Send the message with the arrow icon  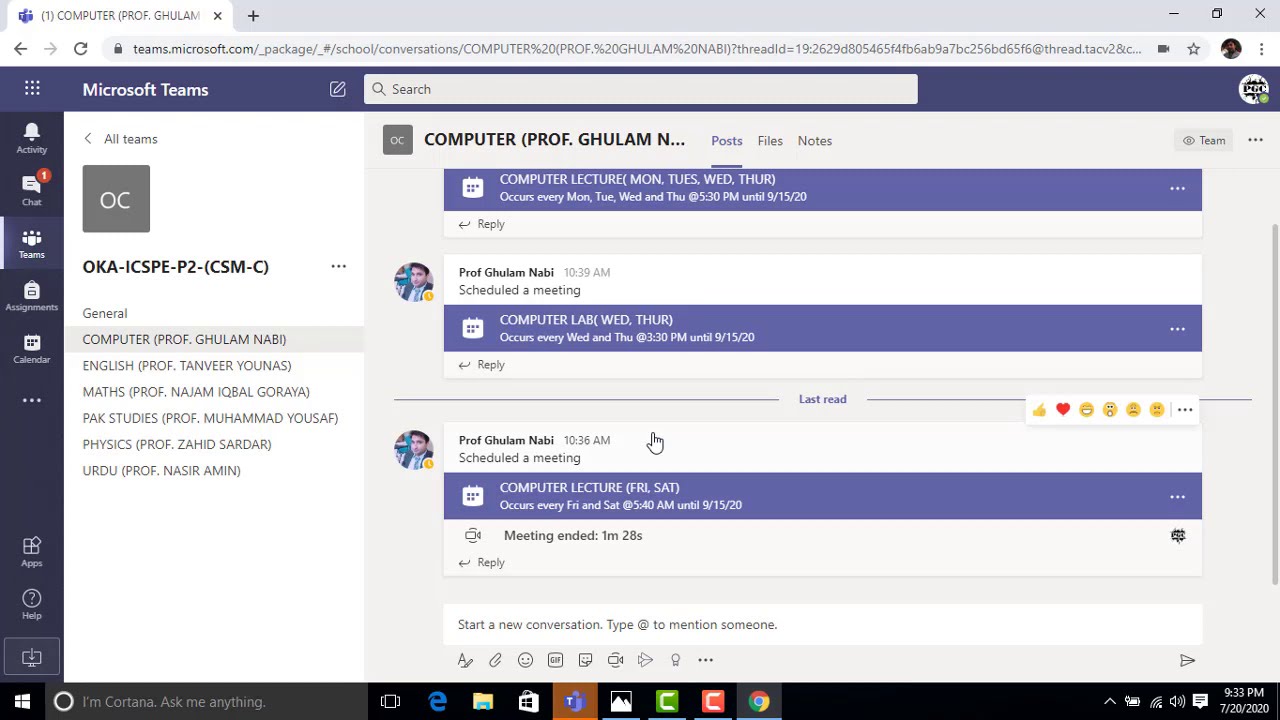coord(1187,660)
